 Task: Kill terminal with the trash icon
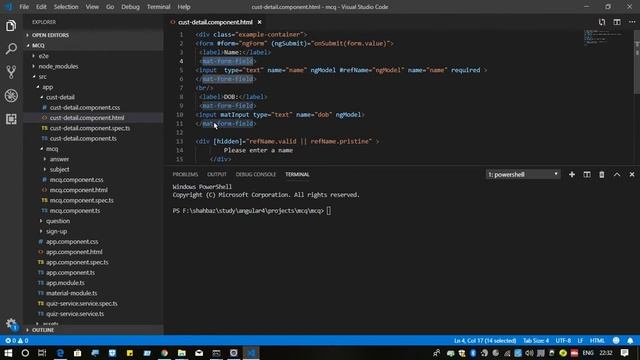tap(602, 175)
